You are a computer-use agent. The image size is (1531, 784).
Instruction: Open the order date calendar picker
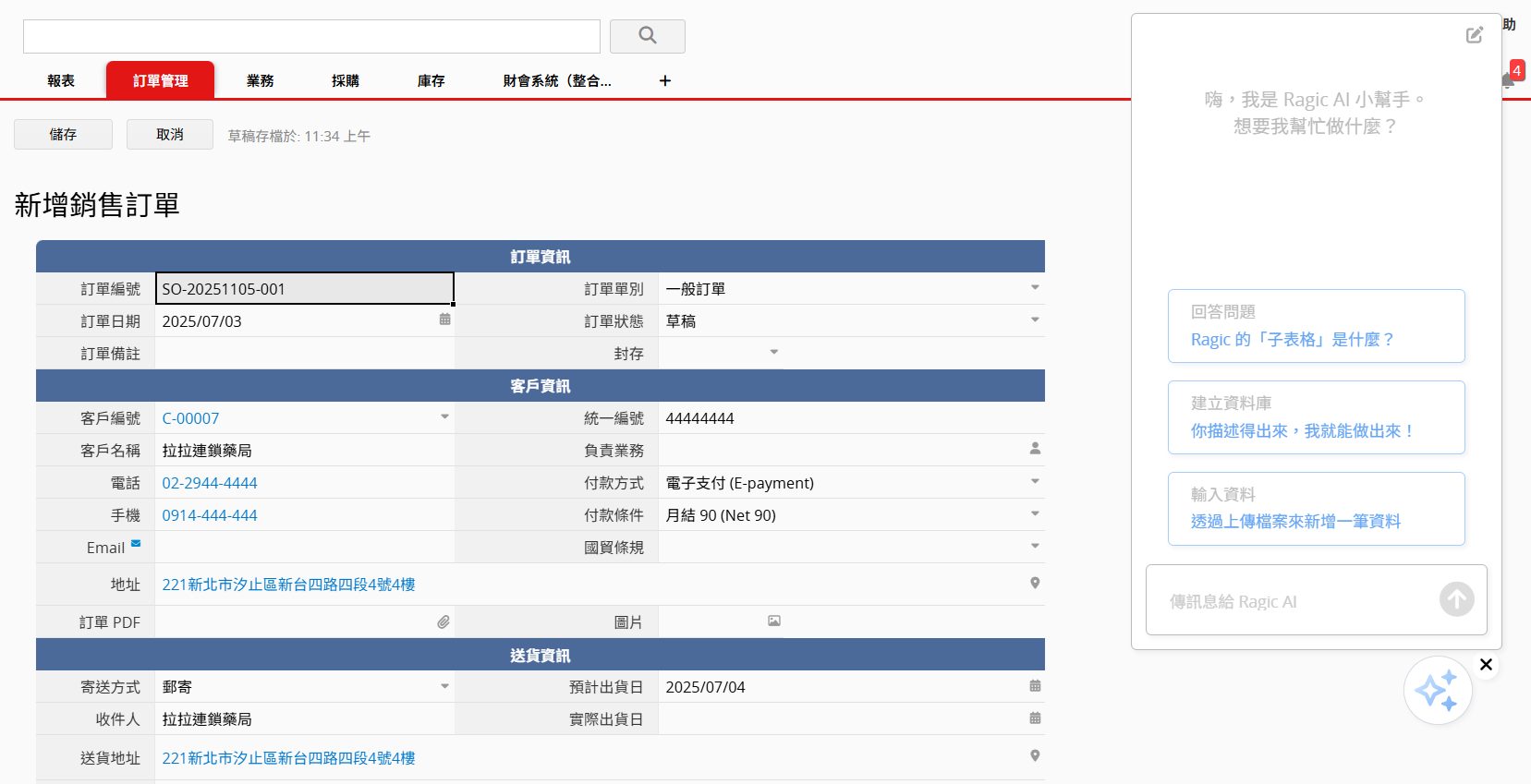444,320
